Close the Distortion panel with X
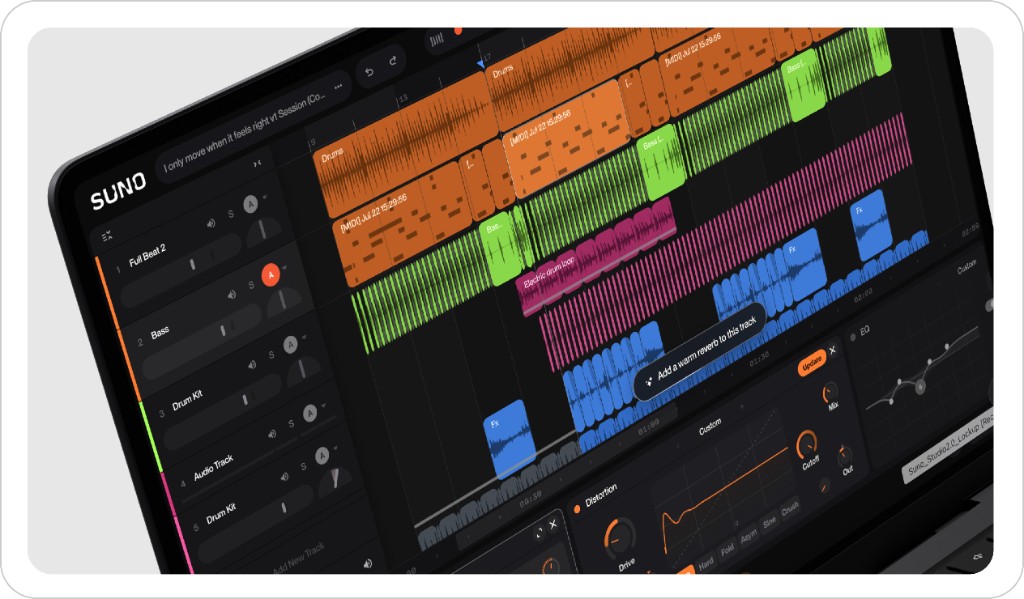The height and width of the screenshot is (599, 1024). tap(832, 351)
